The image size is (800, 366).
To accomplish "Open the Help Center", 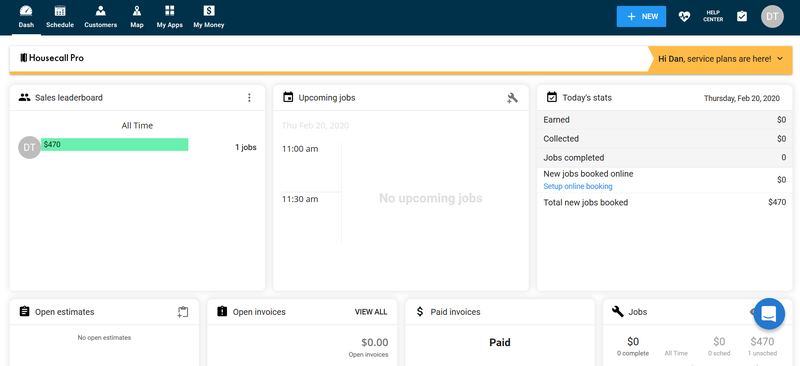I will 713,16.
